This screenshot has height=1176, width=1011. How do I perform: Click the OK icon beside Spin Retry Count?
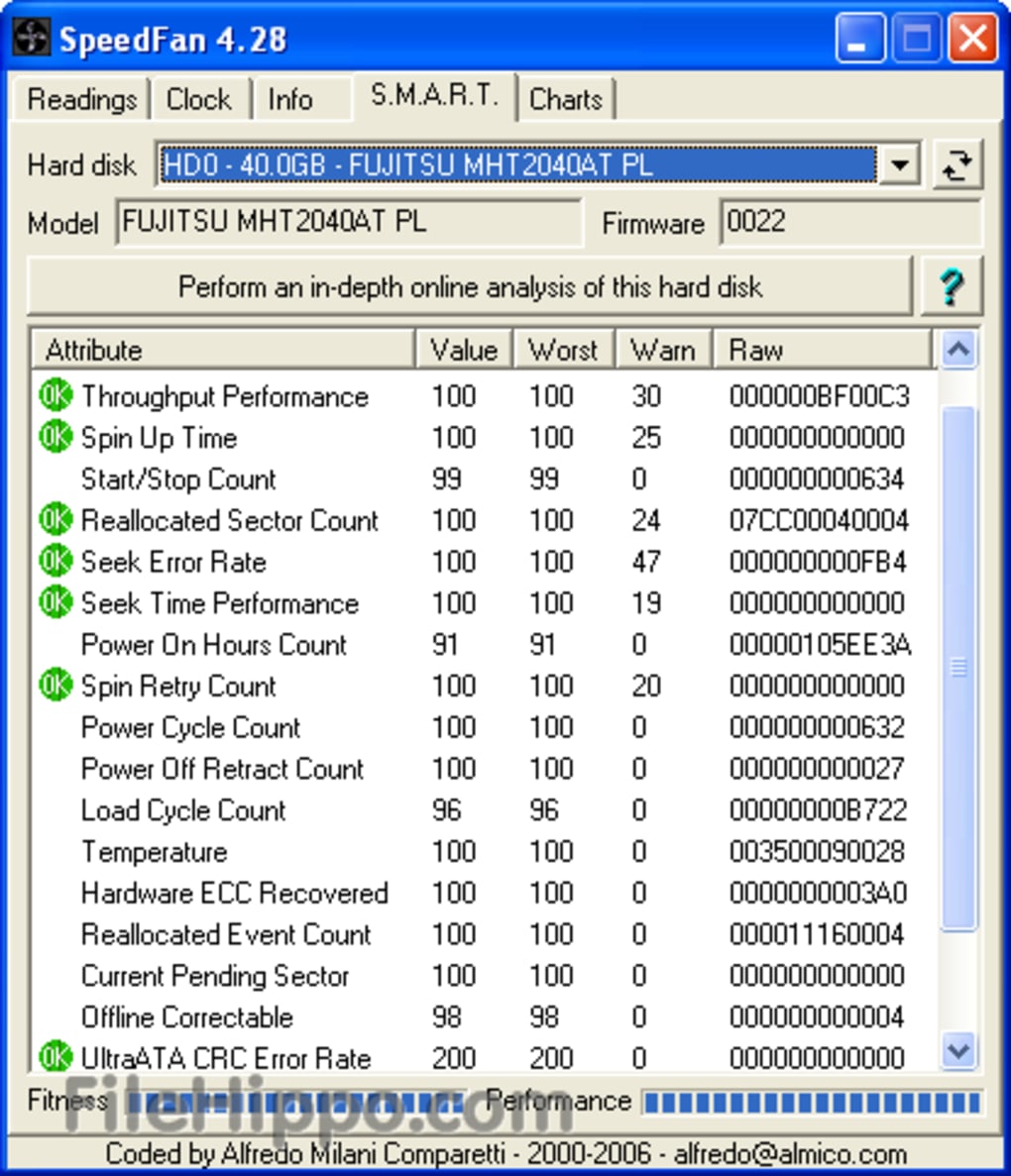point(55,686)
